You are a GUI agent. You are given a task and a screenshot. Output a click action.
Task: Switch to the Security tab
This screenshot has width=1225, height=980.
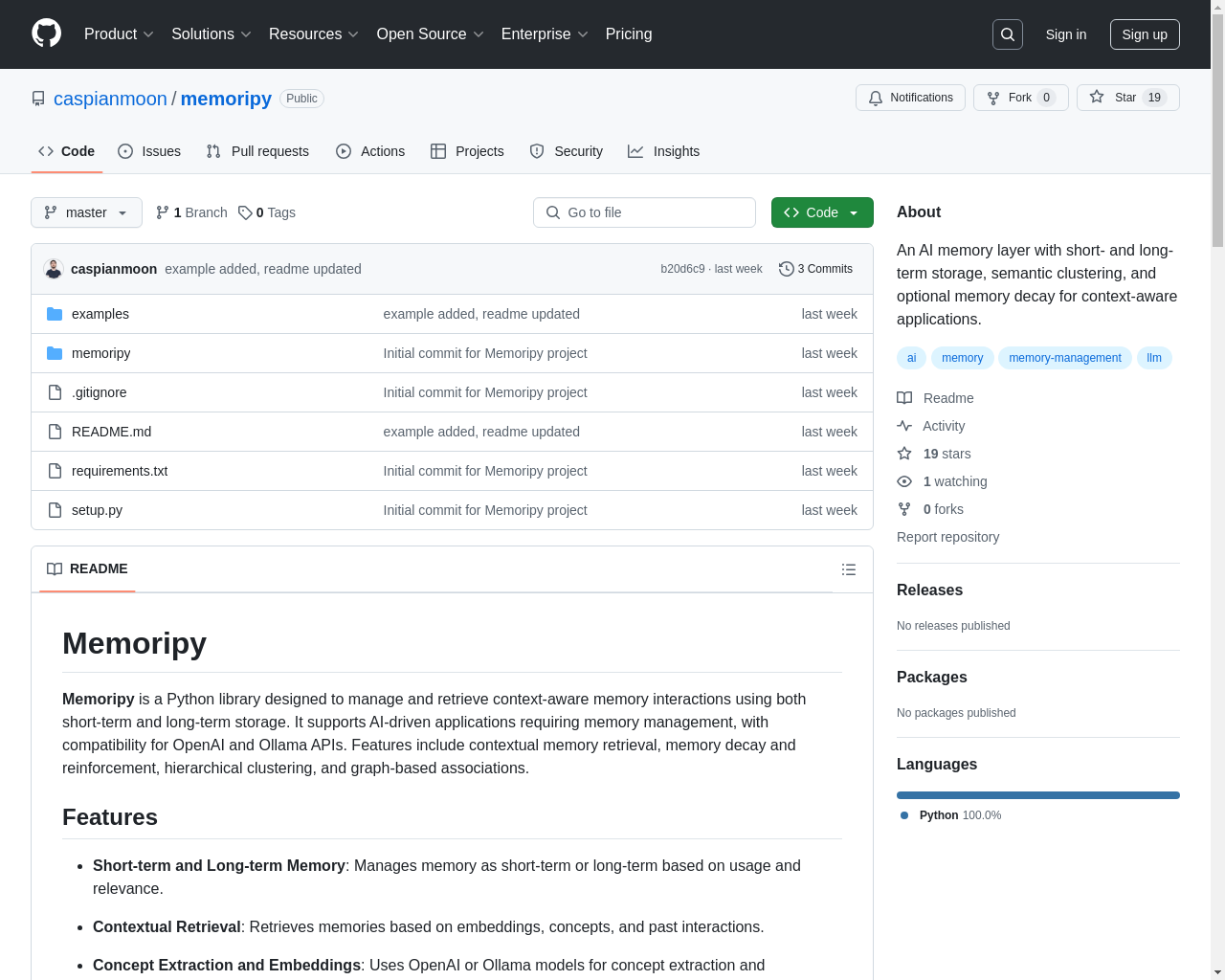point(567,151)
